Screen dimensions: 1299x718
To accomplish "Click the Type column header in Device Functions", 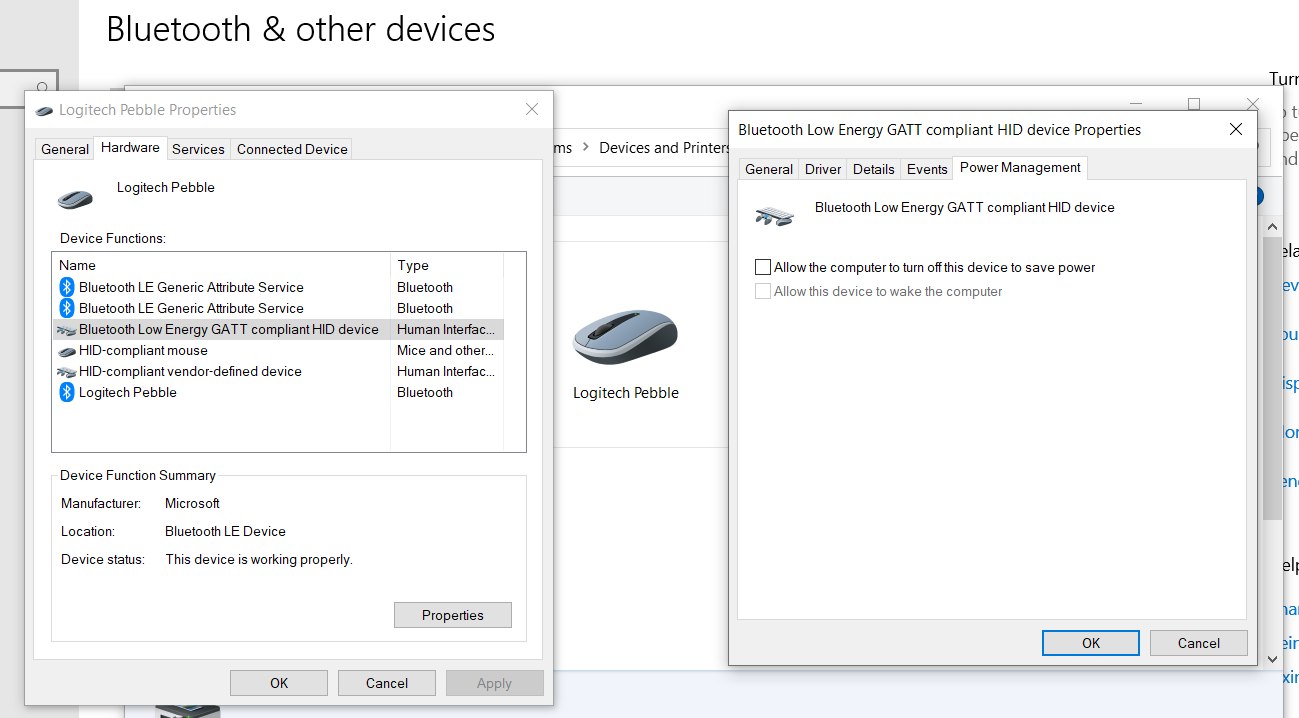I will 447,265.
